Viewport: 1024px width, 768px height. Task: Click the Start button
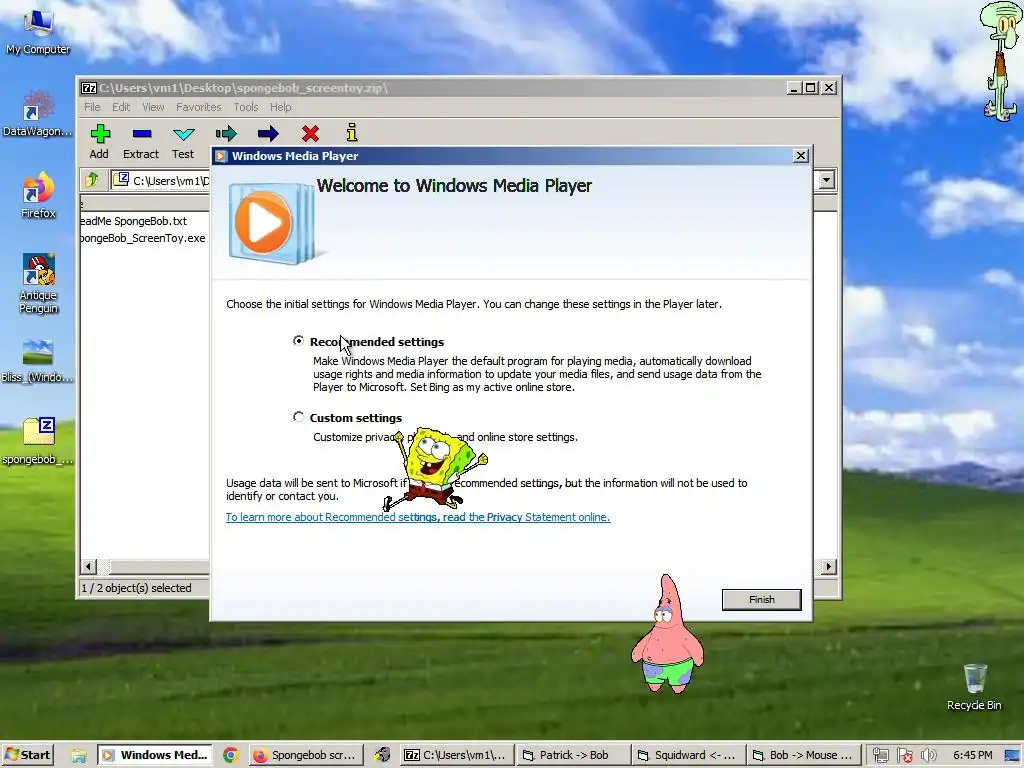tap(27, 755)
